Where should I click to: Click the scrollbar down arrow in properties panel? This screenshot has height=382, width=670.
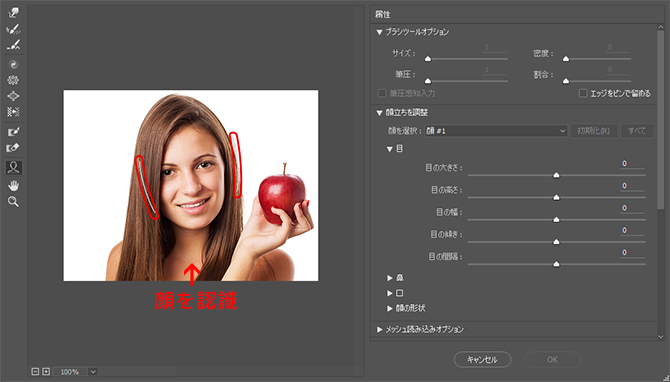661,337
